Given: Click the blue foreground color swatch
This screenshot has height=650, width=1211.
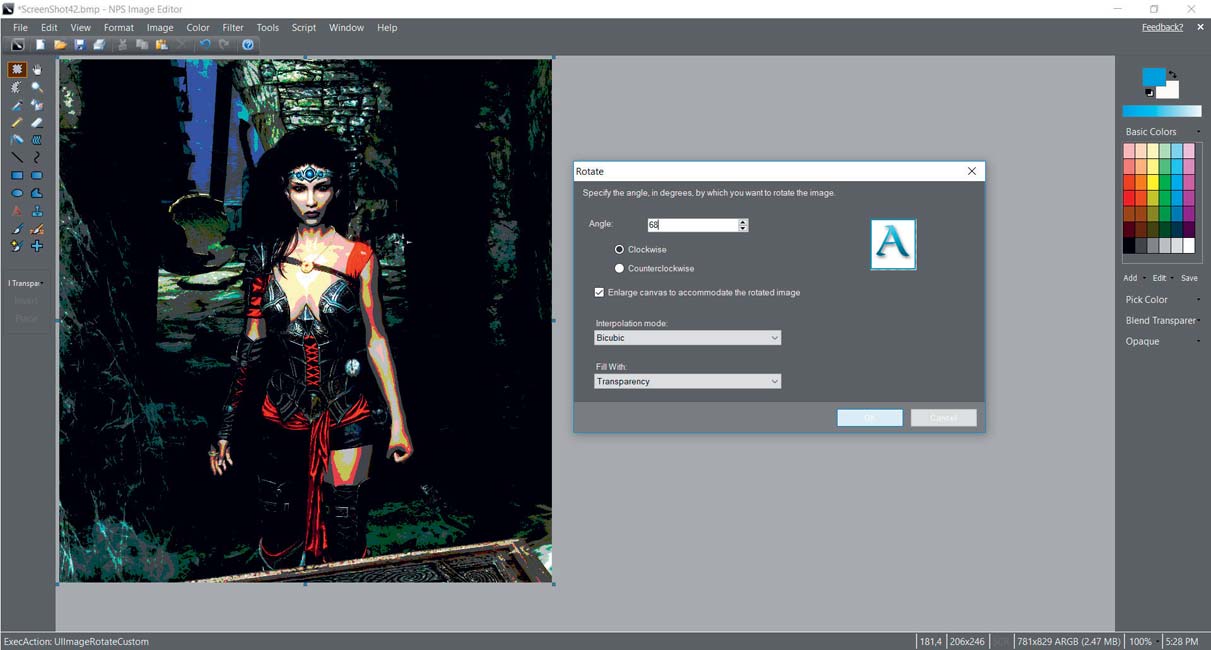Looking at the screenshot, I should 1153,77.
